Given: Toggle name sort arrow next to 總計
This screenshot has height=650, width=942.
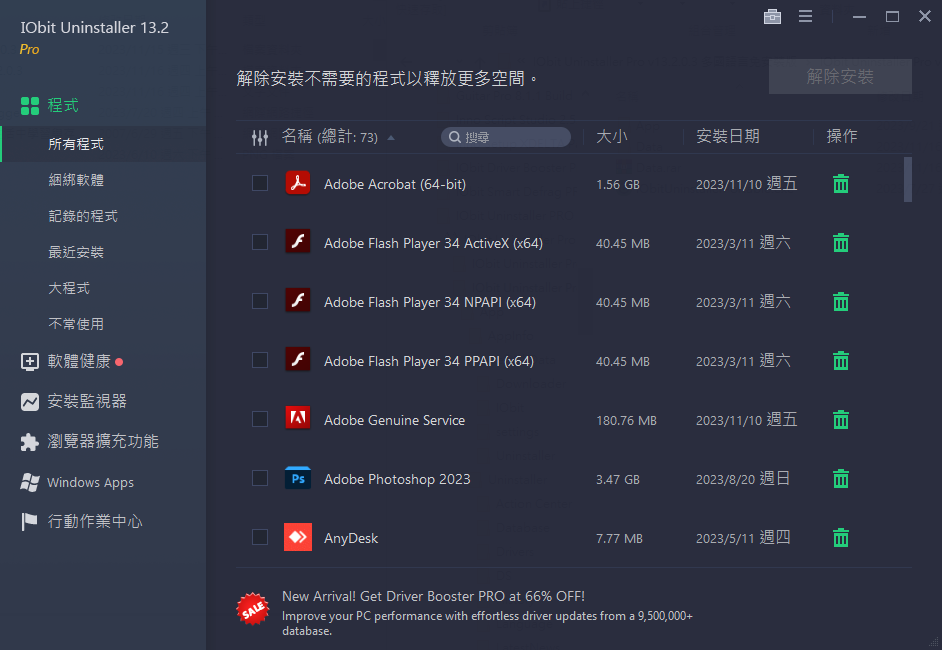Looking at the screenshot, I should coord(391,138).
